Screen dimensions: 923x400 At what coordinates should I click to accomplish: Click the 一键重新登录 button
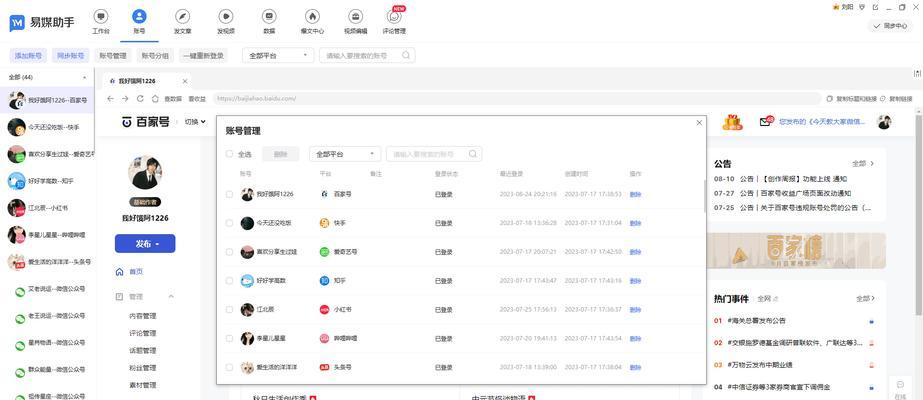click(202, 55)
